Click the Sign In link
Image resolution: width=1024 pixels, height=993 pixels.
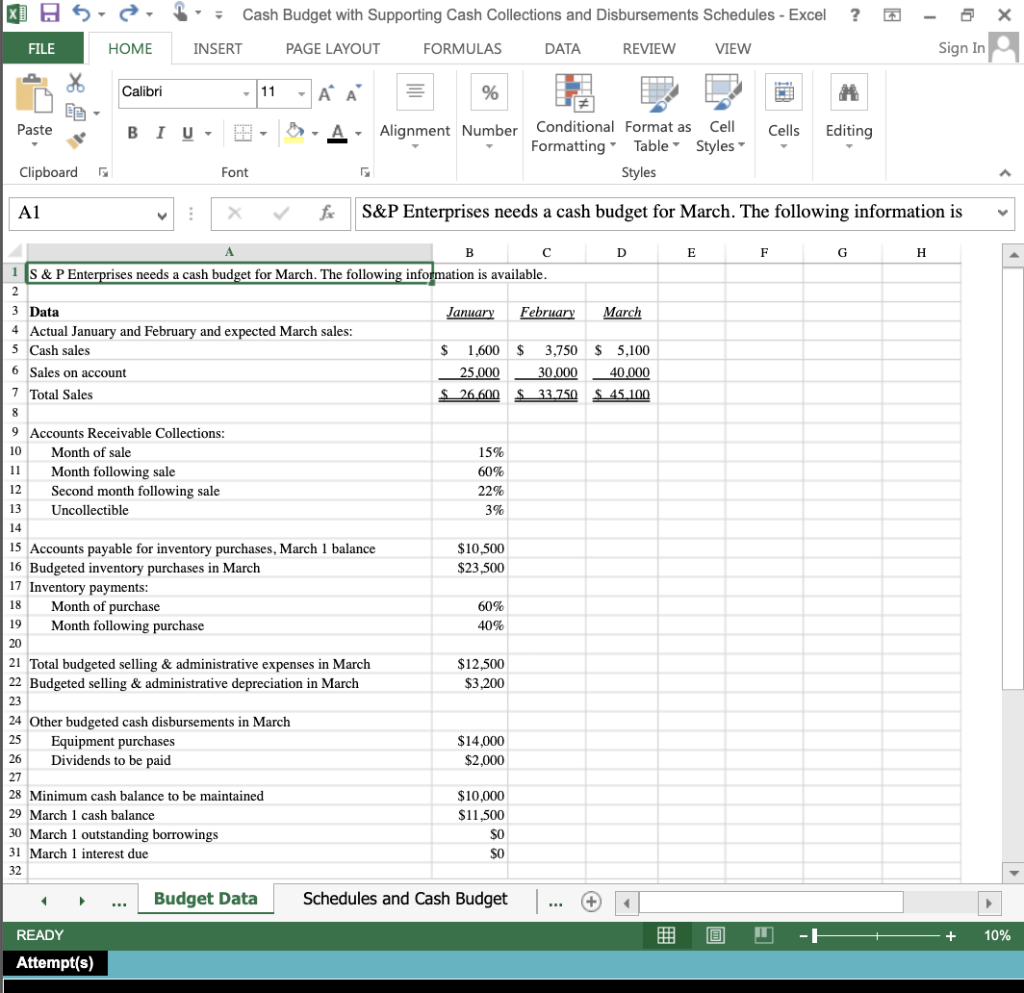coord(961,48)
